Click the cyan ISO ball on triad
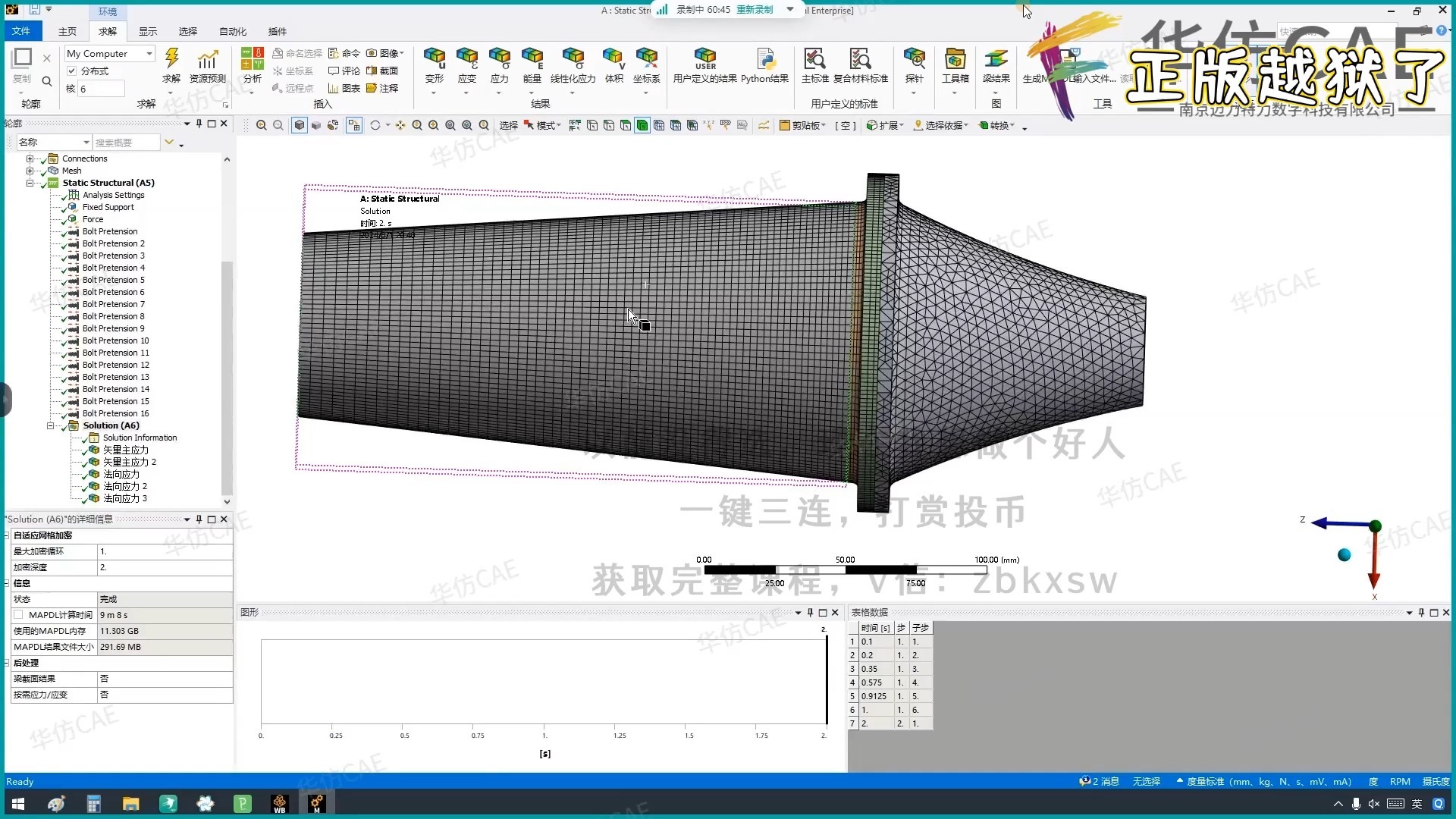Image resolution: width=1456 pixels, height=819 pixels. [x=1344, y=555]
